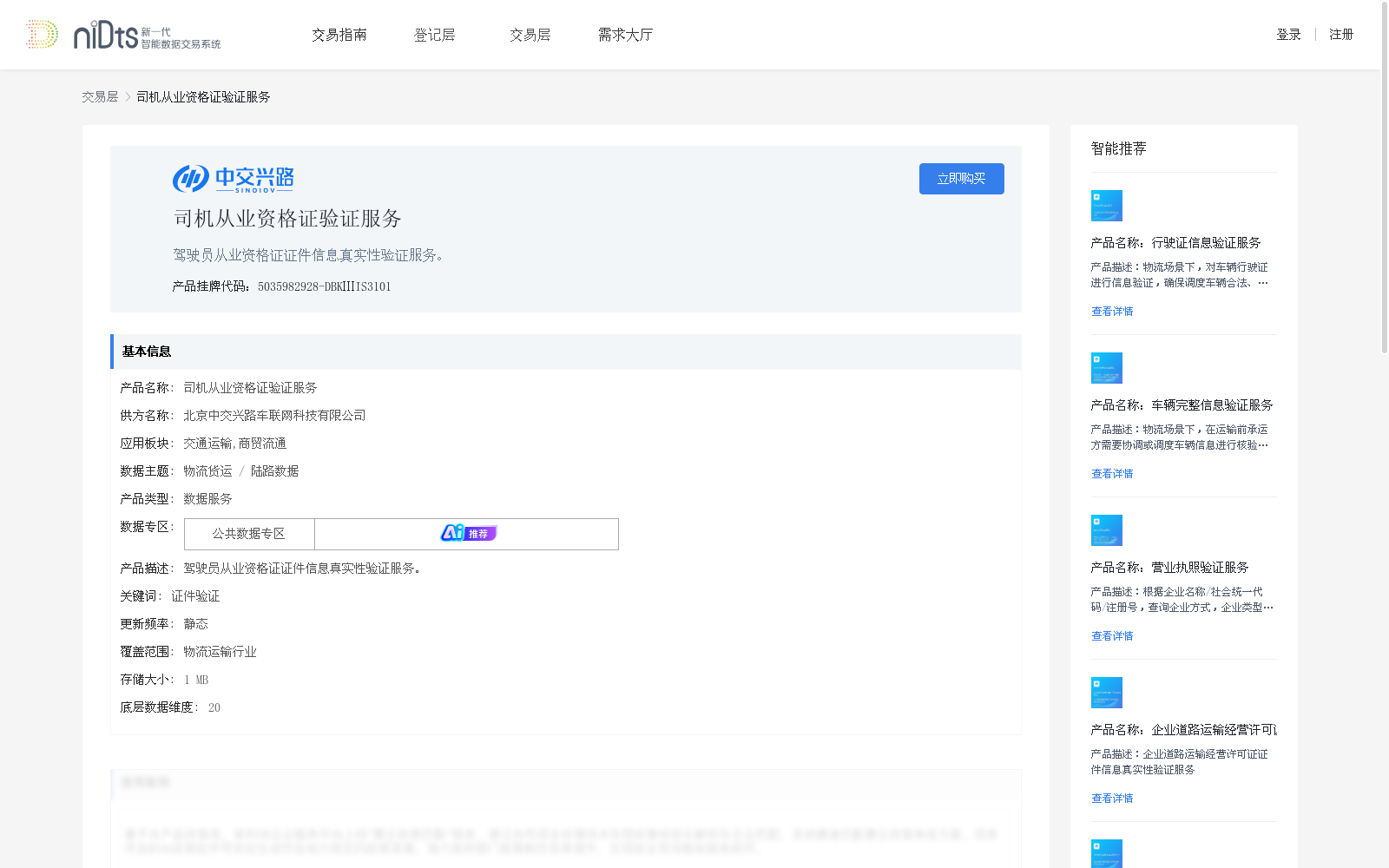This screenshot has height=868, width=1389.
Task: Open the 交易层 nav menu
Action: pyautogui.click(x=530, y=35)
